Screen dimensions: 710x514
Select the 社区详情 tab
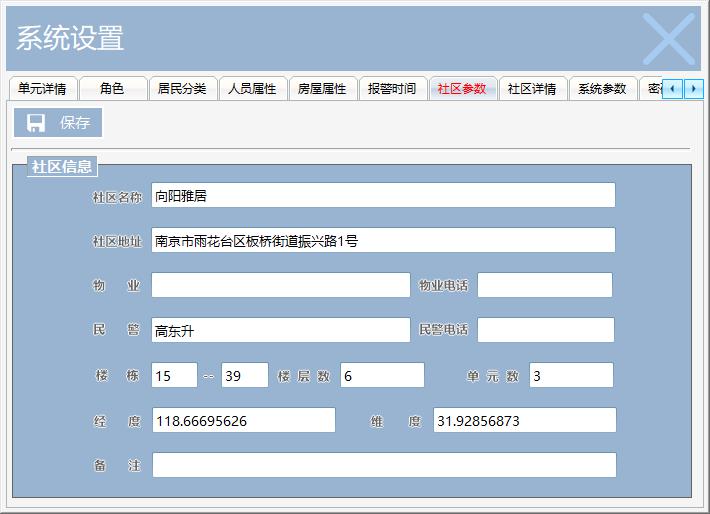coord(532,89)
